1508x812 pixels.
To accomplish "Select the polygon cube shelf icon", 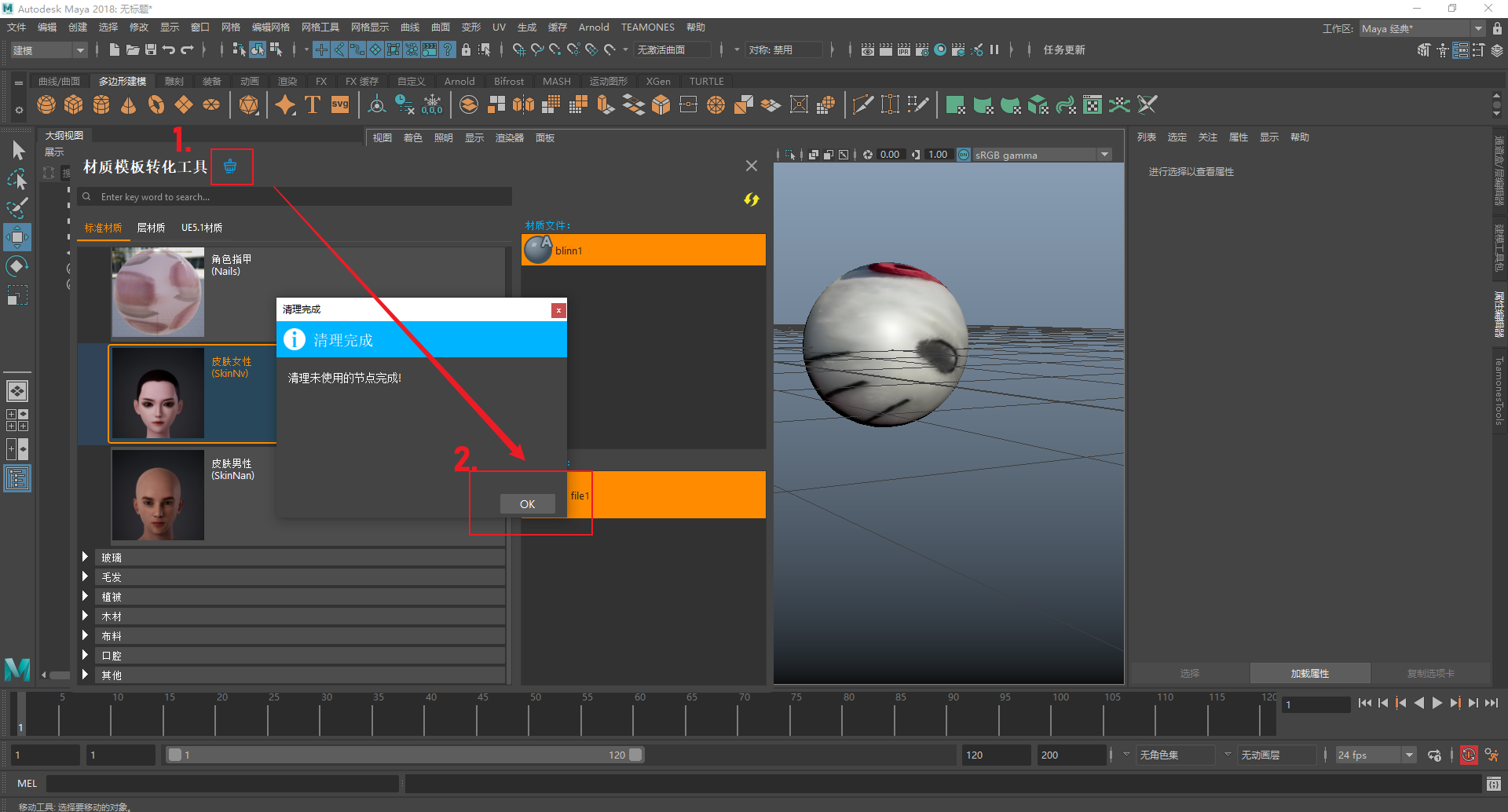I will click(74, 104).
